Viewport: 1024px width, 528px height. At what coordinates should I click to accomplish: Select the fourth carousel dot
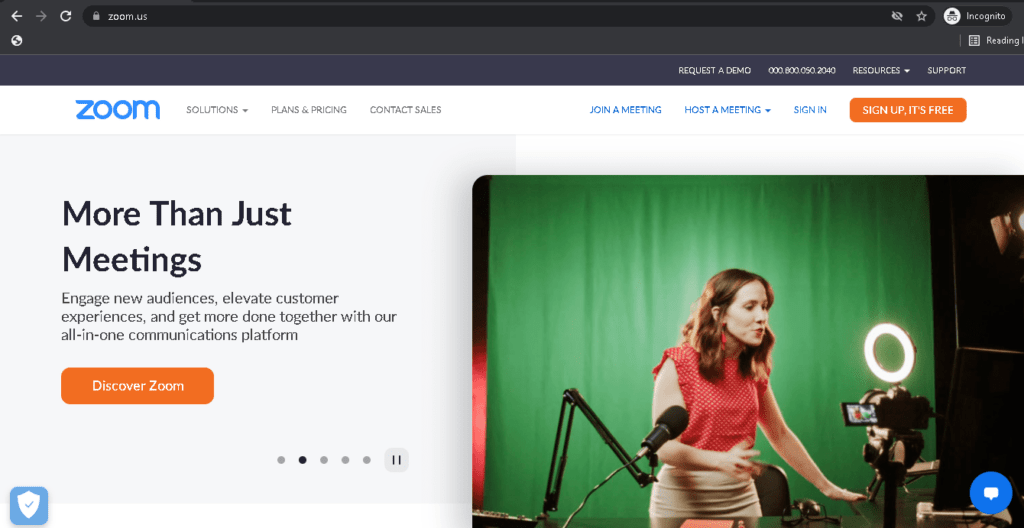point(345,460)
